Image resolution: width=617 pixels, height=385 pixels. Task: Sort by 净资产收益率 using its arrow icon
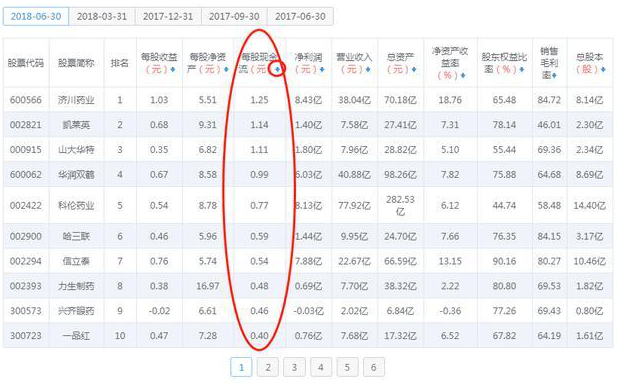coord(463,75)
